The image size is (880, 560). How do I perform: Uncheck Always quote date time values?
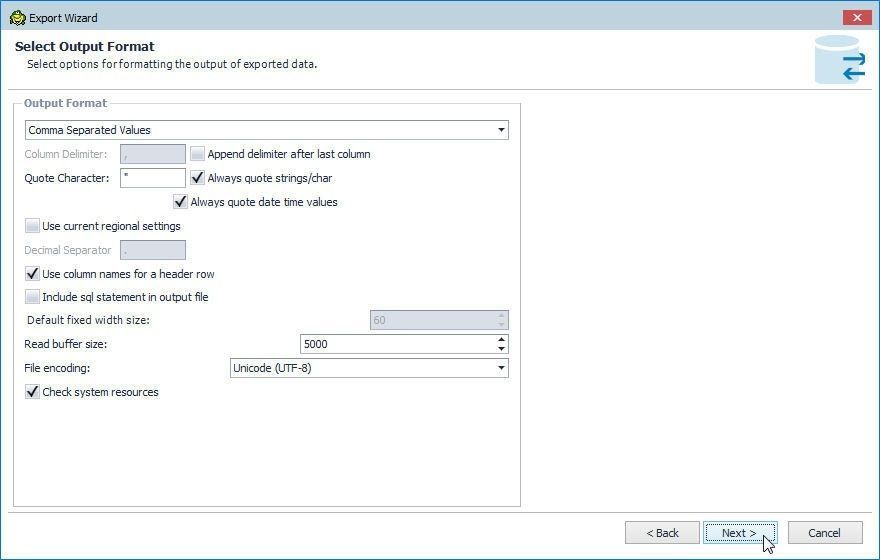[x=180, y=202]
